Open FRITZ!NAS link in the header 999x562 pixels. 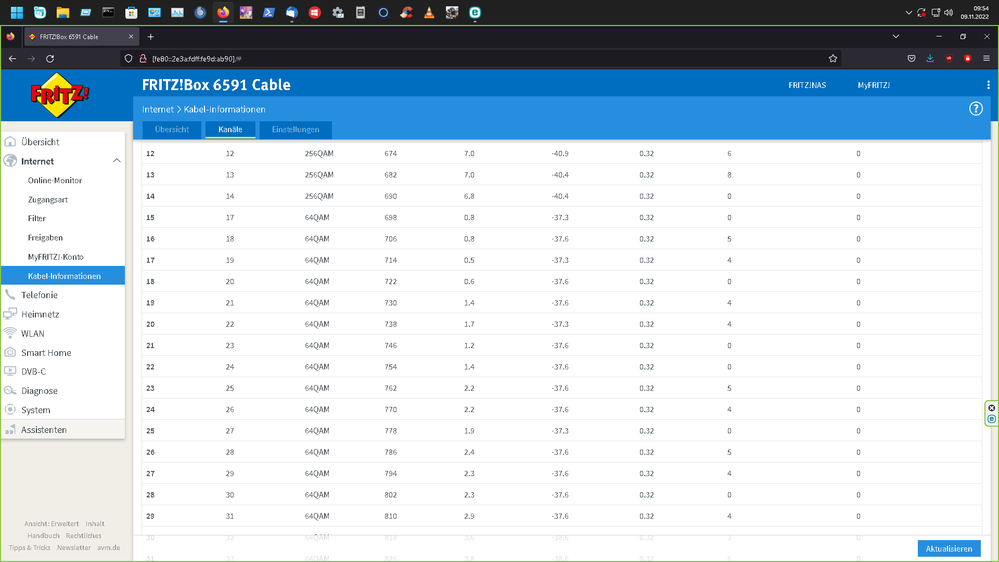pyautogui.click(x=807, y=85)
